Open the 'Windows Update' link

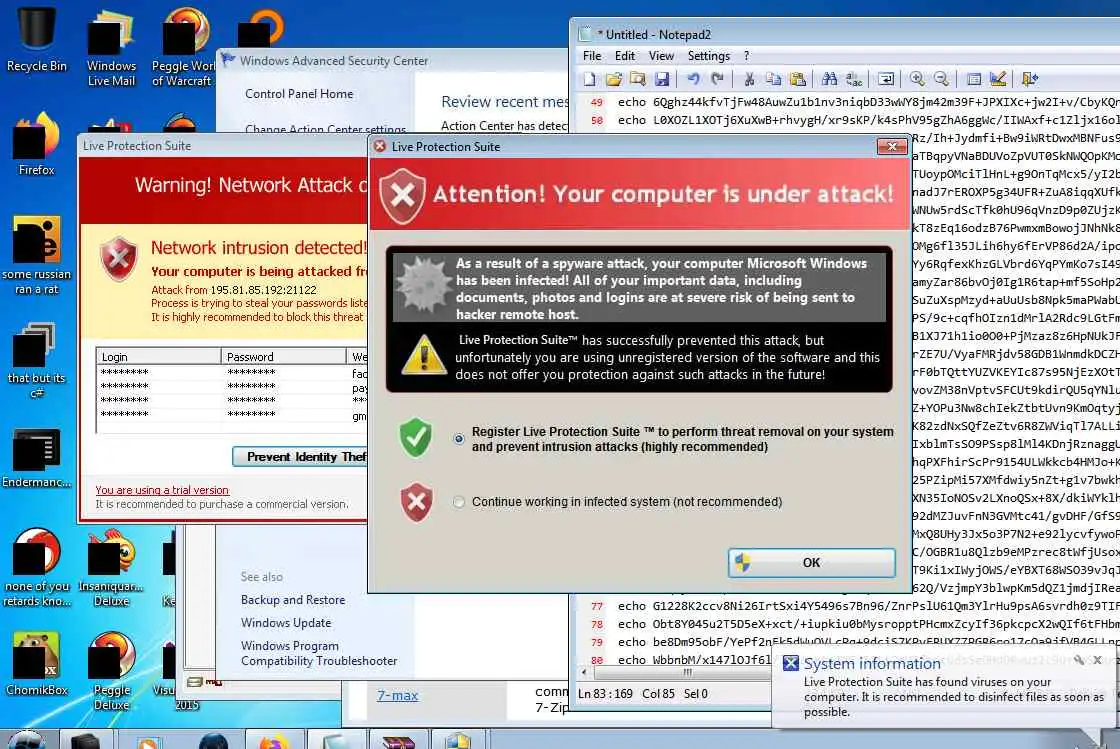click(286, 623)
